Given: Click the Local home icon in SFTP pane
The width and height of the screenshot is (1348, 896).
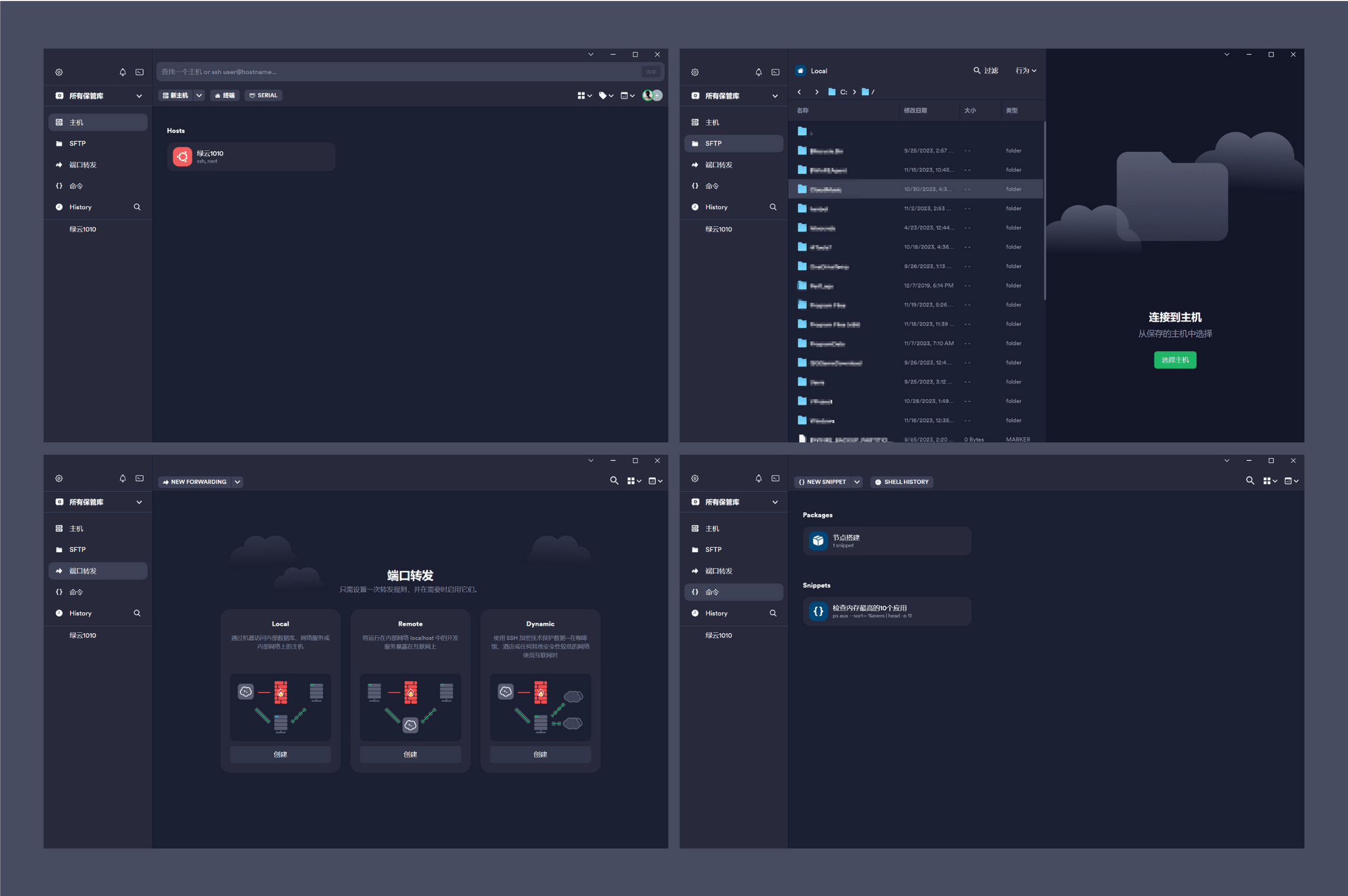Looking at the screenshot, I should click(x=800, y=71).
